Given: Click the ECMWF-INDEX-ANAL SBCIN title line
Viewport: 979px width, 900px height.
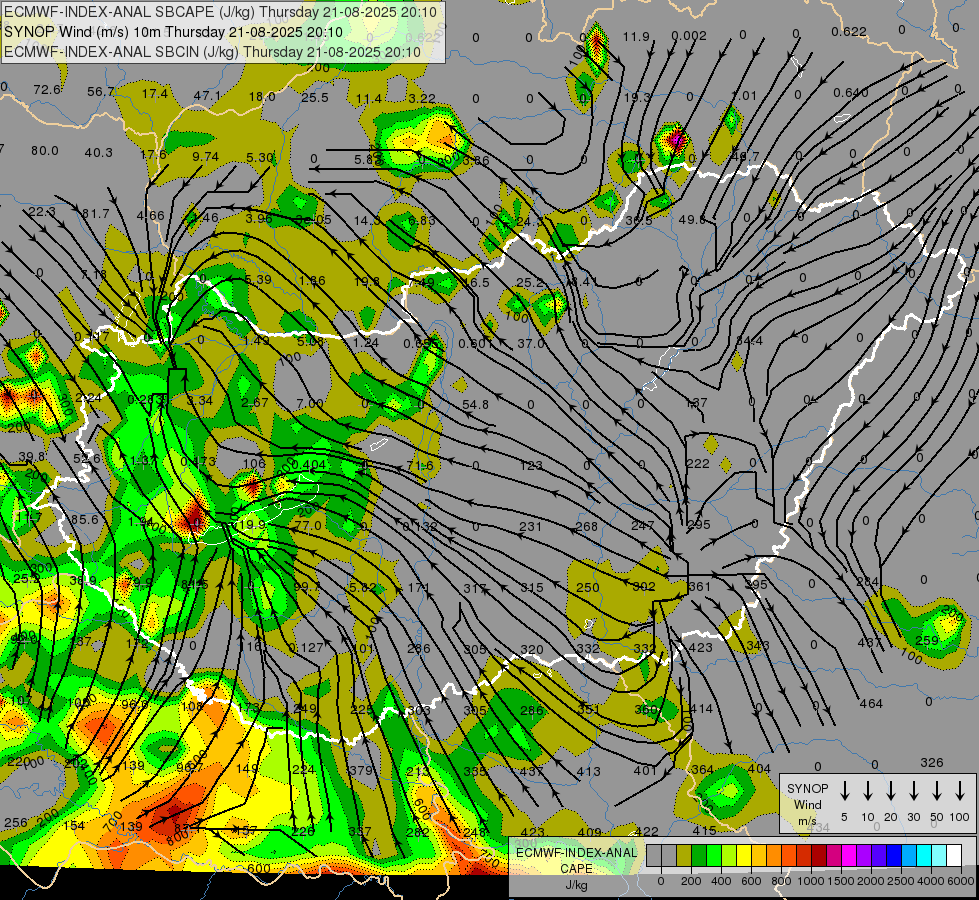Looking at the screenshot, I should point(212,52).
